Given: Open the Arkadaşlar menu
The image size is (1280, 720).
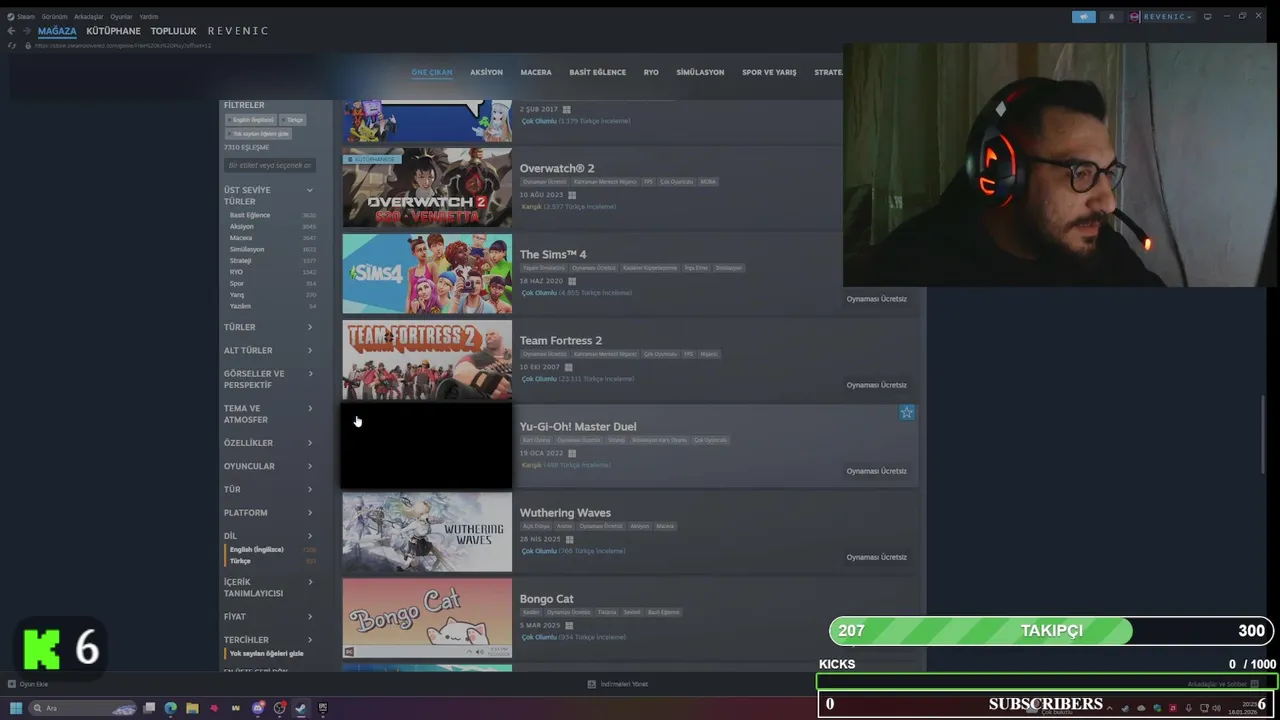Looking at the screenshot, I should tap(88, 17).
